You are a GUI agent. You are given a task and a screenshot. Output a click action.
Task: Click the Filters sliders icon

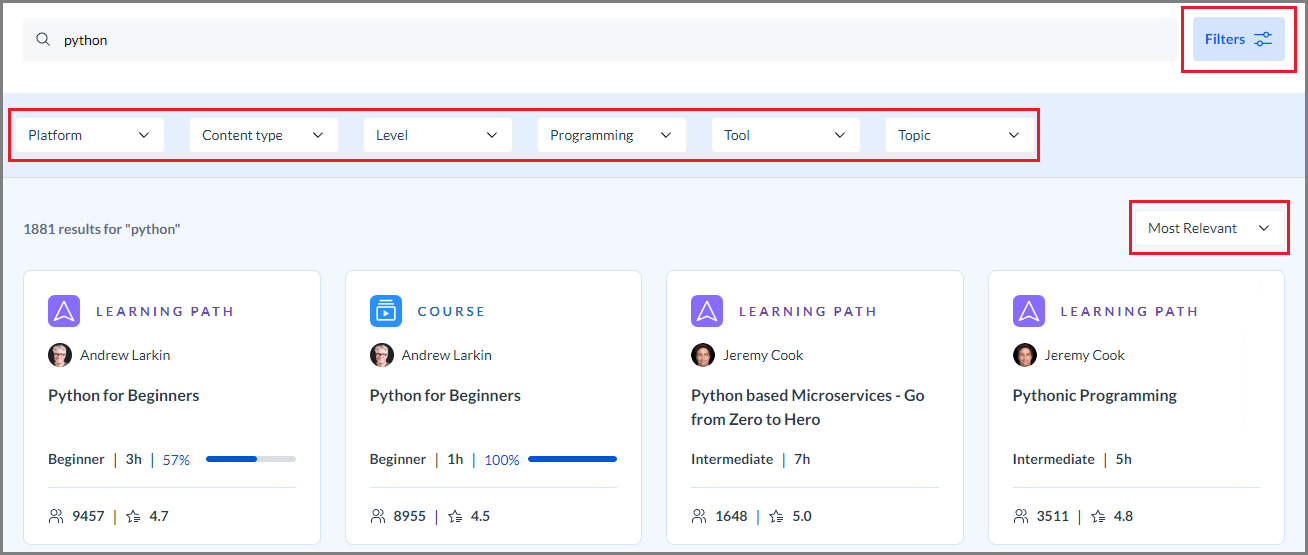(x=1264, y=39)
